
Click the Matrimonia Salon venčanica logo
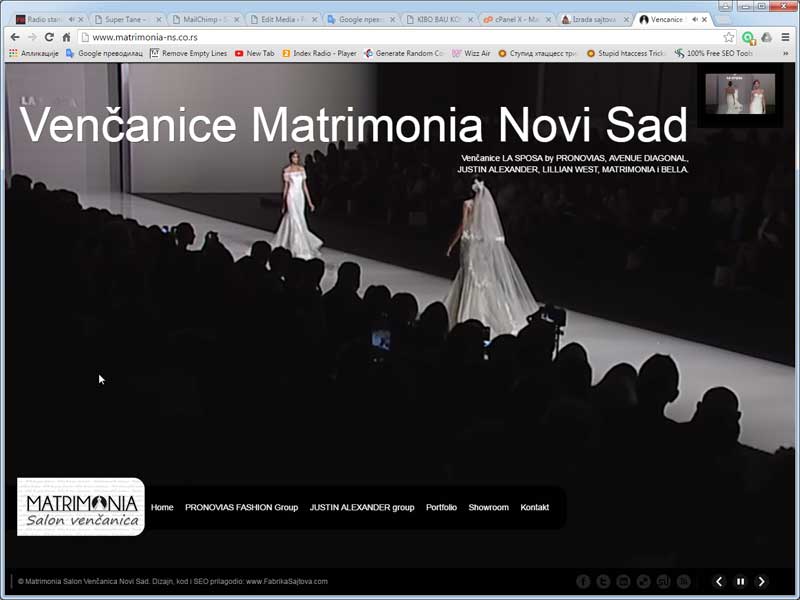81,507
